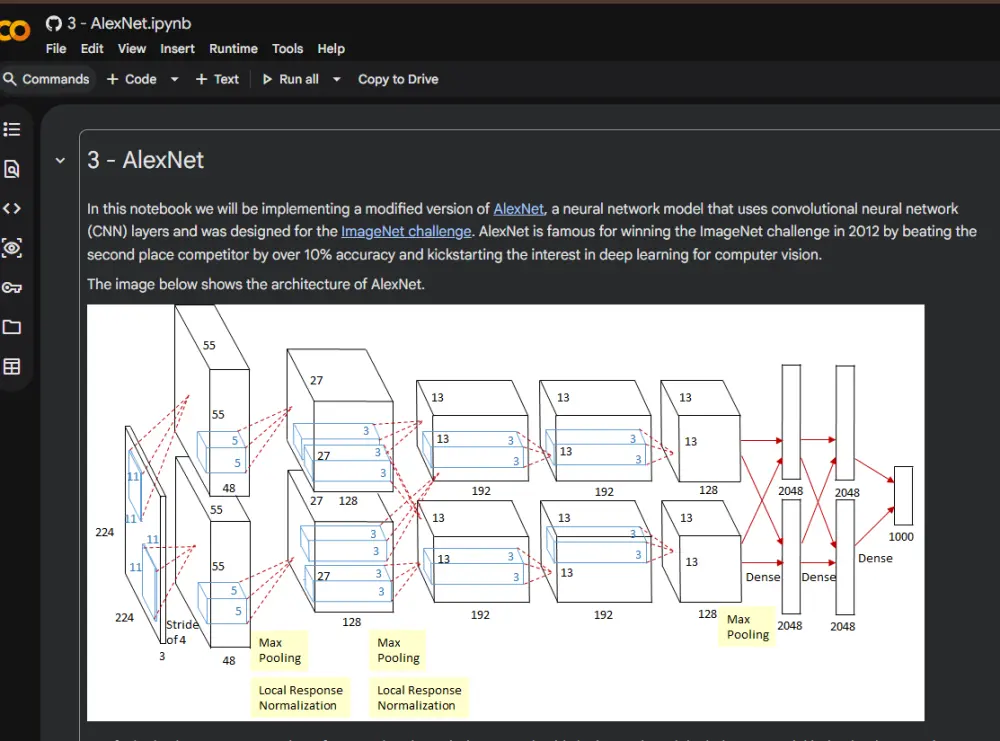Open the Edit menu

coord(92,48)
